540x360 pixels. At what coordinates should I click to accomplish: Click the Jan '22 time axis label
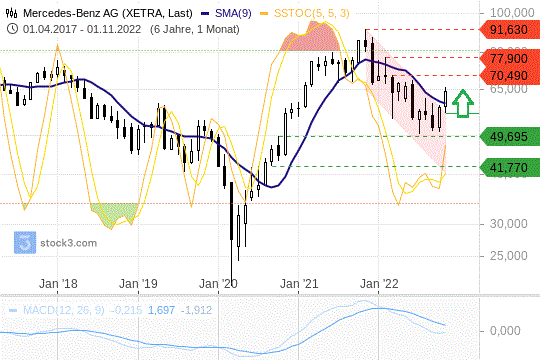[379, 284]
